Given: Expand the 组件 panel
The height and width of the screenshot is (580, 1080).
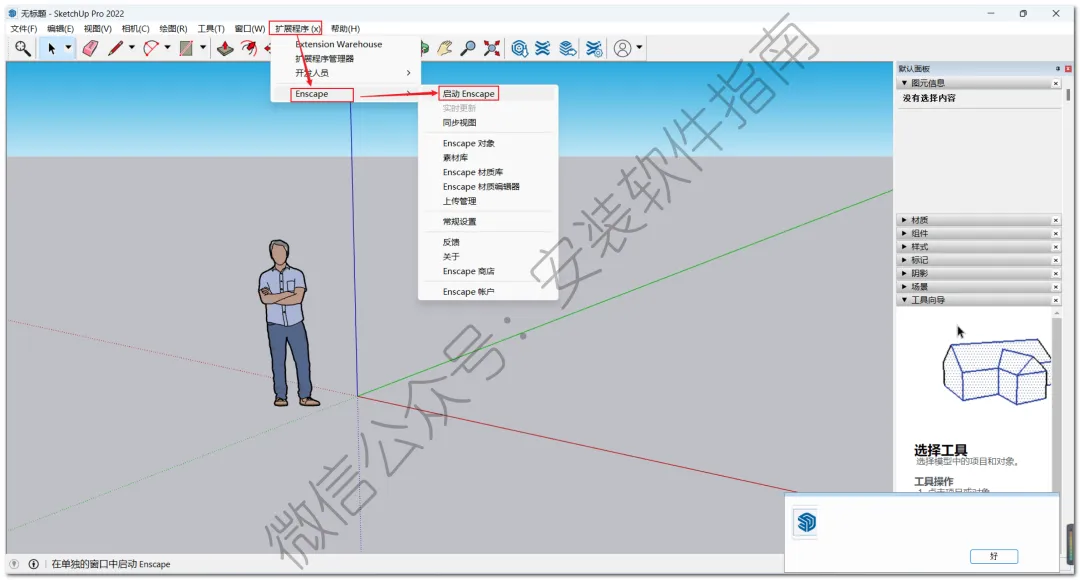Looking at the screenshot, I should (x=904, y=234).
